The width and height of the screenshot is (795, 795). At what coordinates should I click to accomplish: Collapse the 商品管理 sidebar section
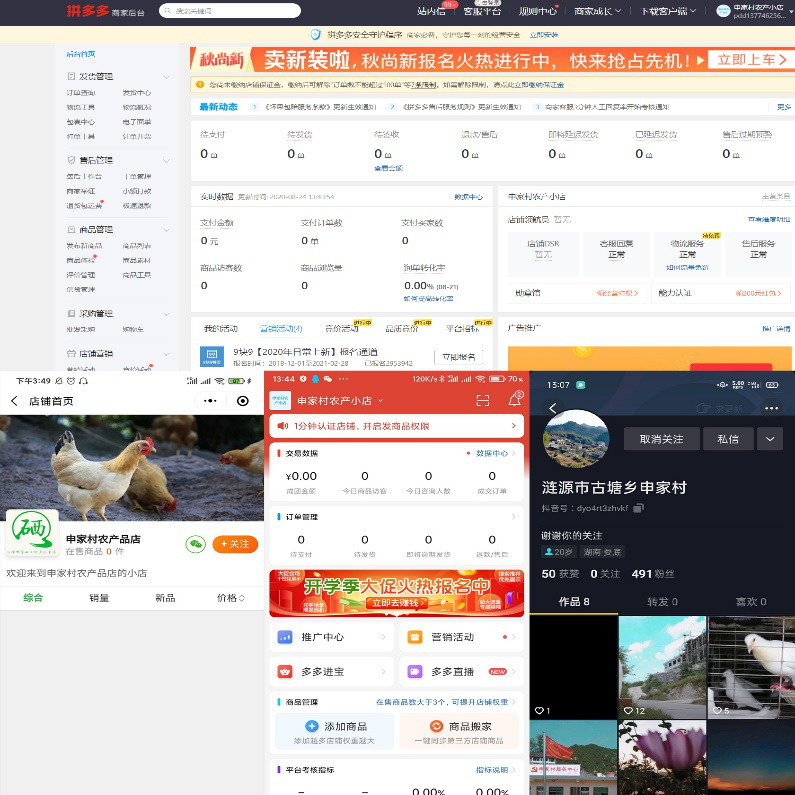coord(167,229)
